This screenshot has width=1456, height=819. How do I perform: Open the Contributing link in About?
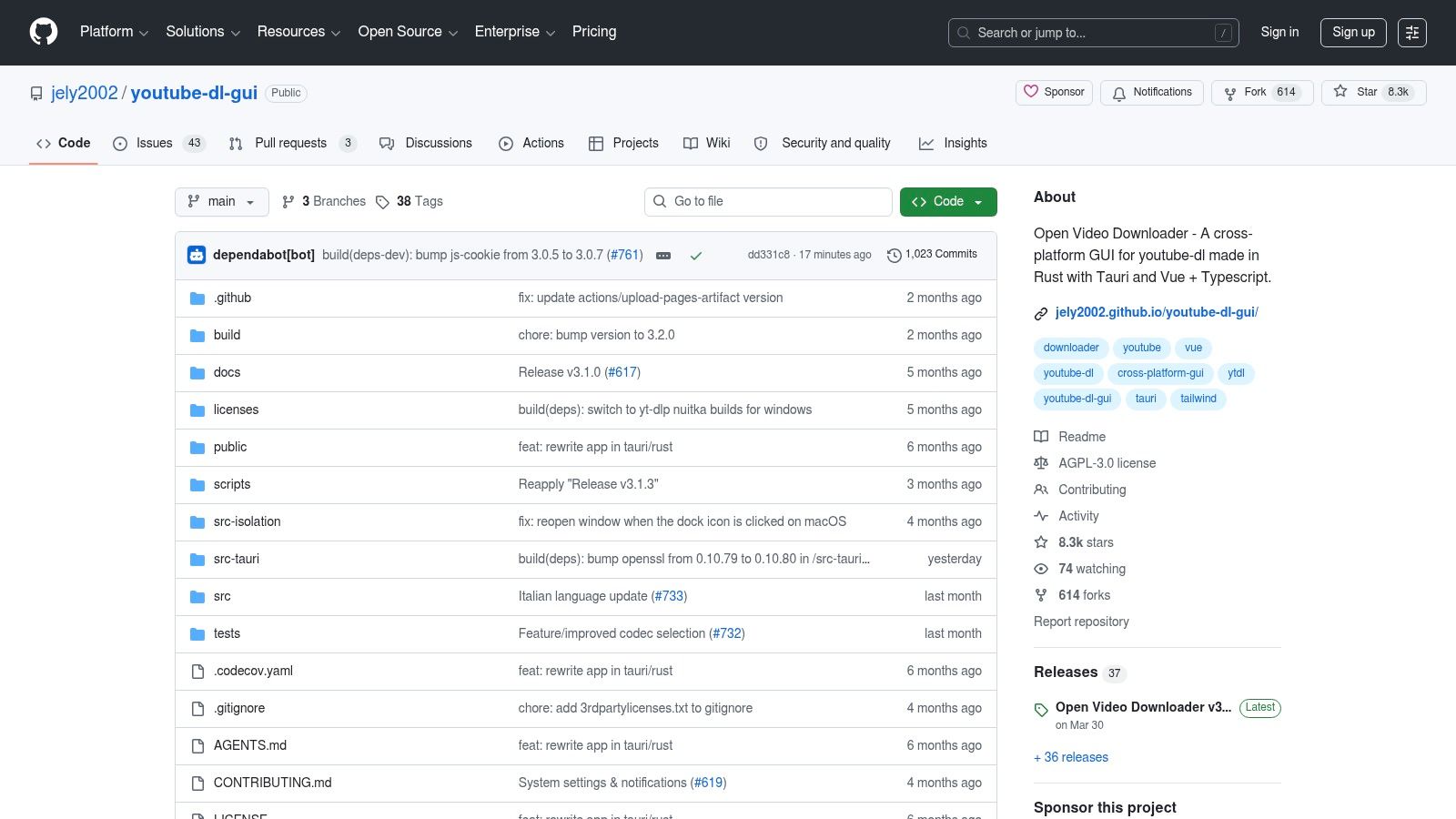pos(1080,490)
